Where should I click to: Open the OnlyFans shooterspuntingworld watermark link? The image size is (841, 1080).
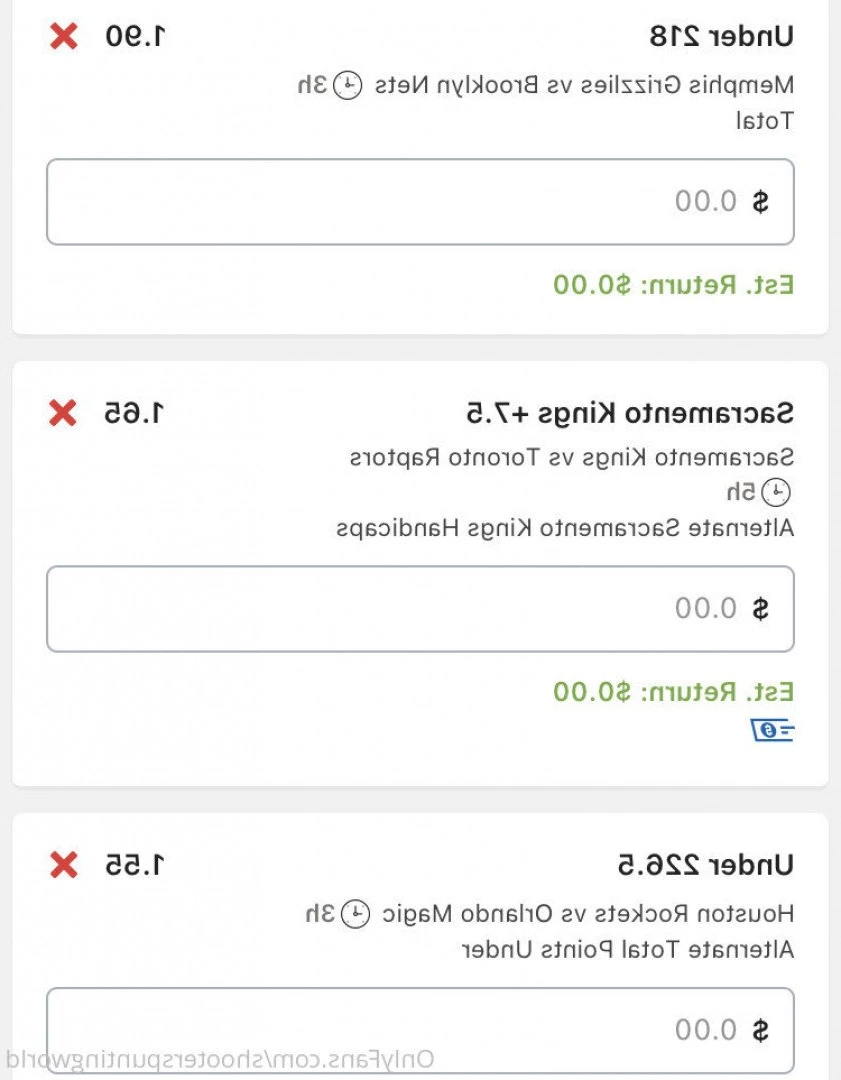pos(220,1059)
